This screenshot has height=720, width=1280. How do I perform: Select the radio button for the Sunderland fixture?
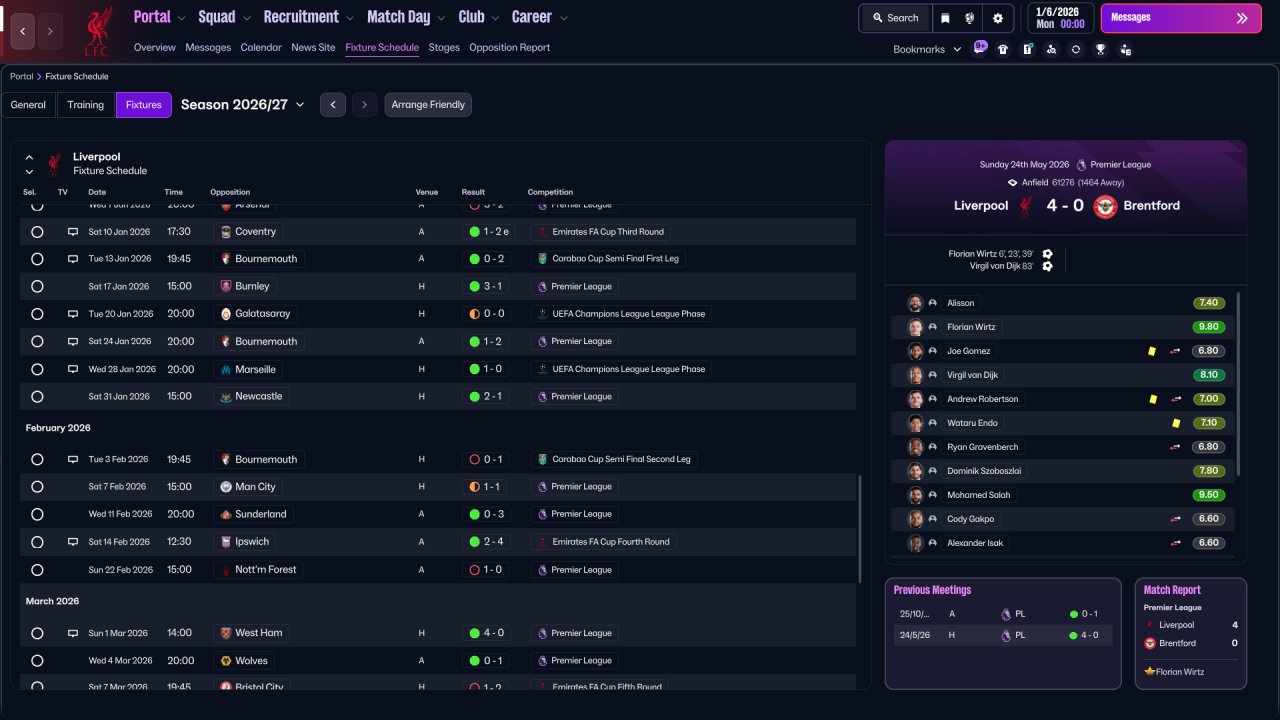tap(37, 514)
